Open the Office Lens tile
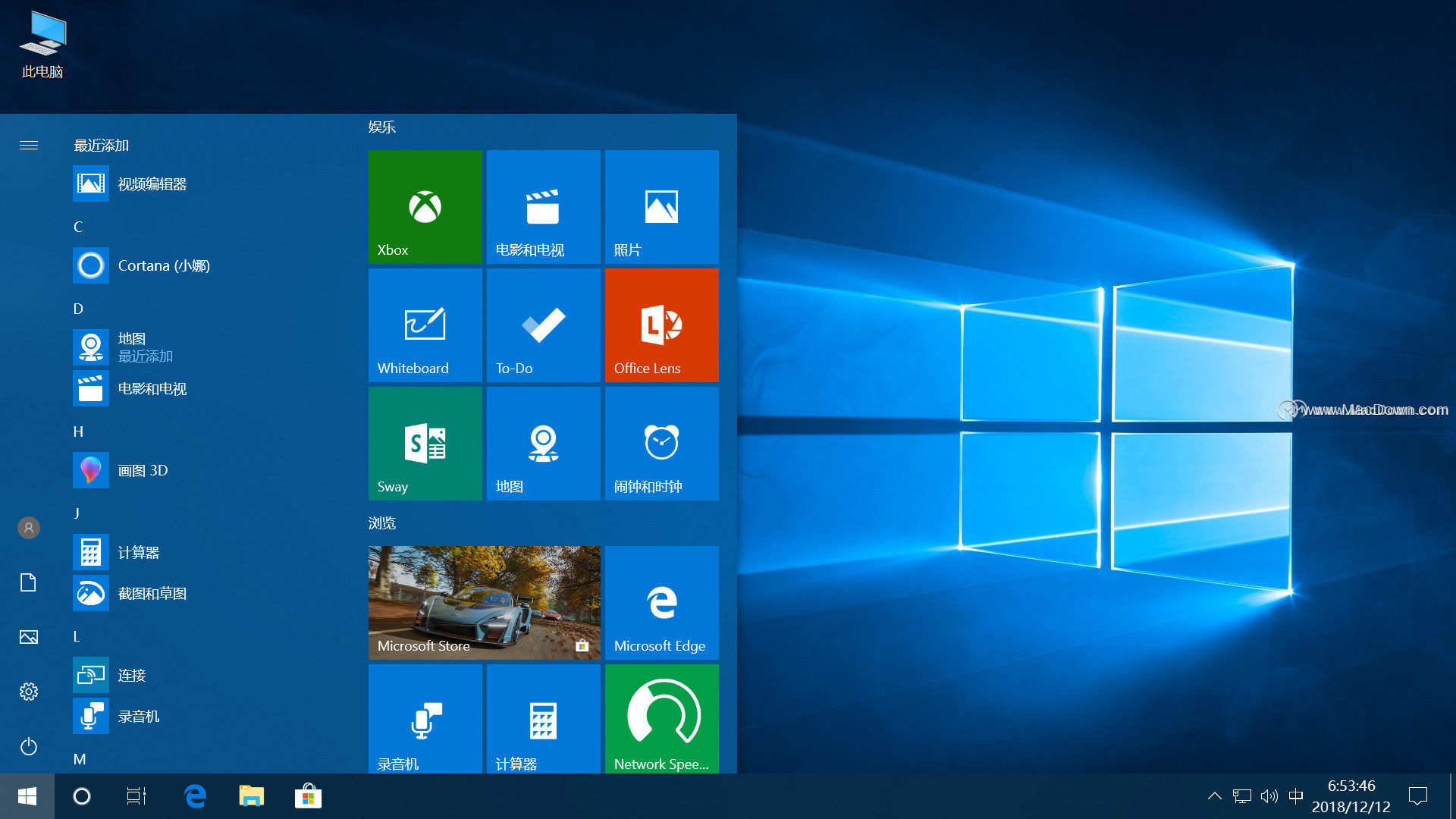This screenshot has width=1456, height=819. click(x=661, y=325)
